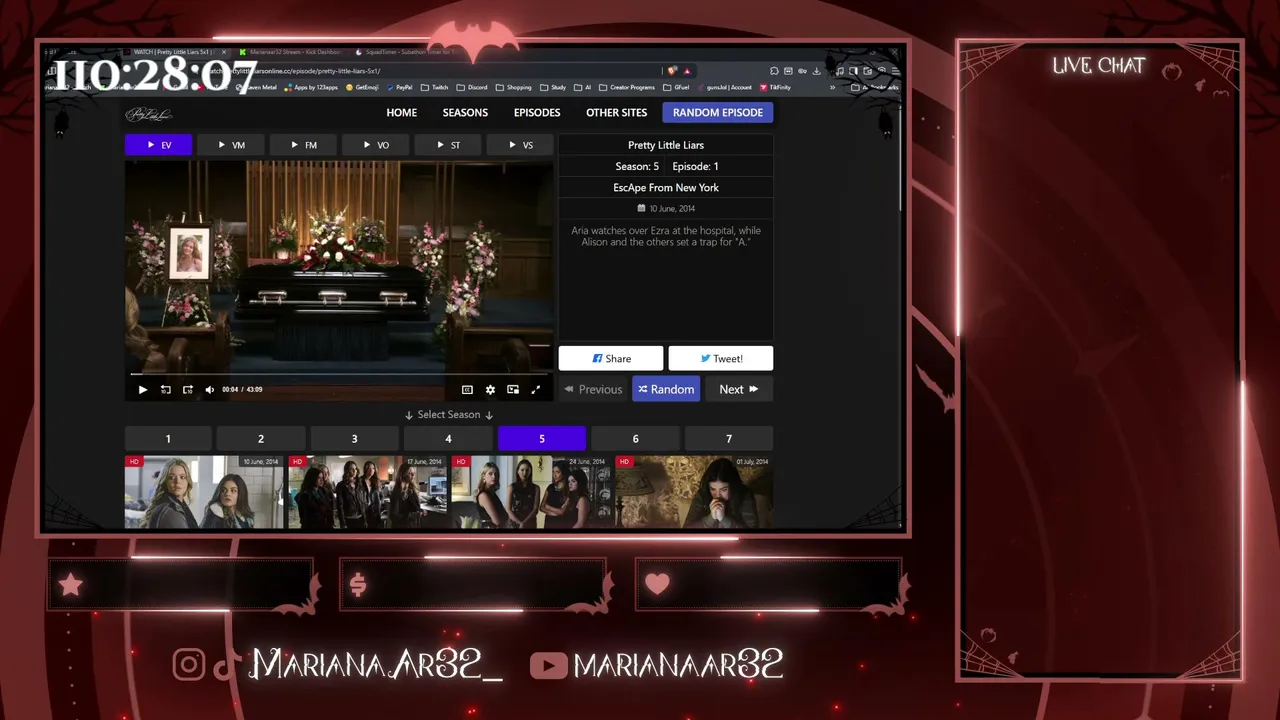Show more bookmarks via the overflow chevron
Viewport: 1280px width, 720px height.
833,88
